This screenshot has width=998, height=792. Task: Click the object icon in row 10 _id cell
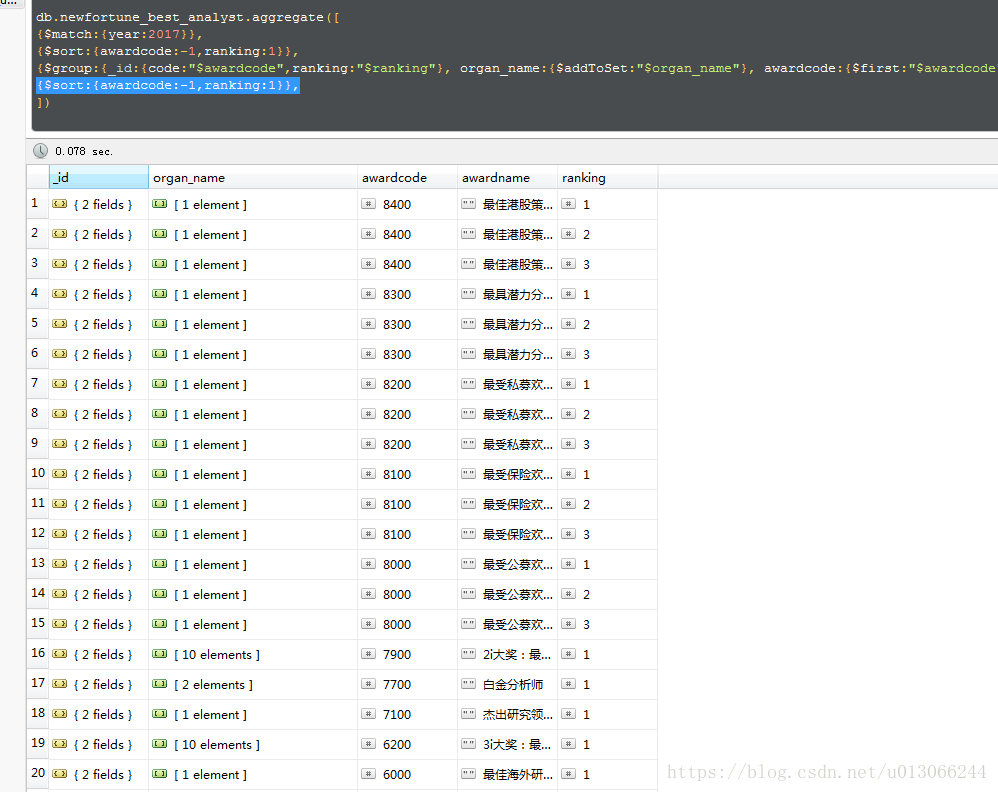pyautogui.click(x=60, y=474)
